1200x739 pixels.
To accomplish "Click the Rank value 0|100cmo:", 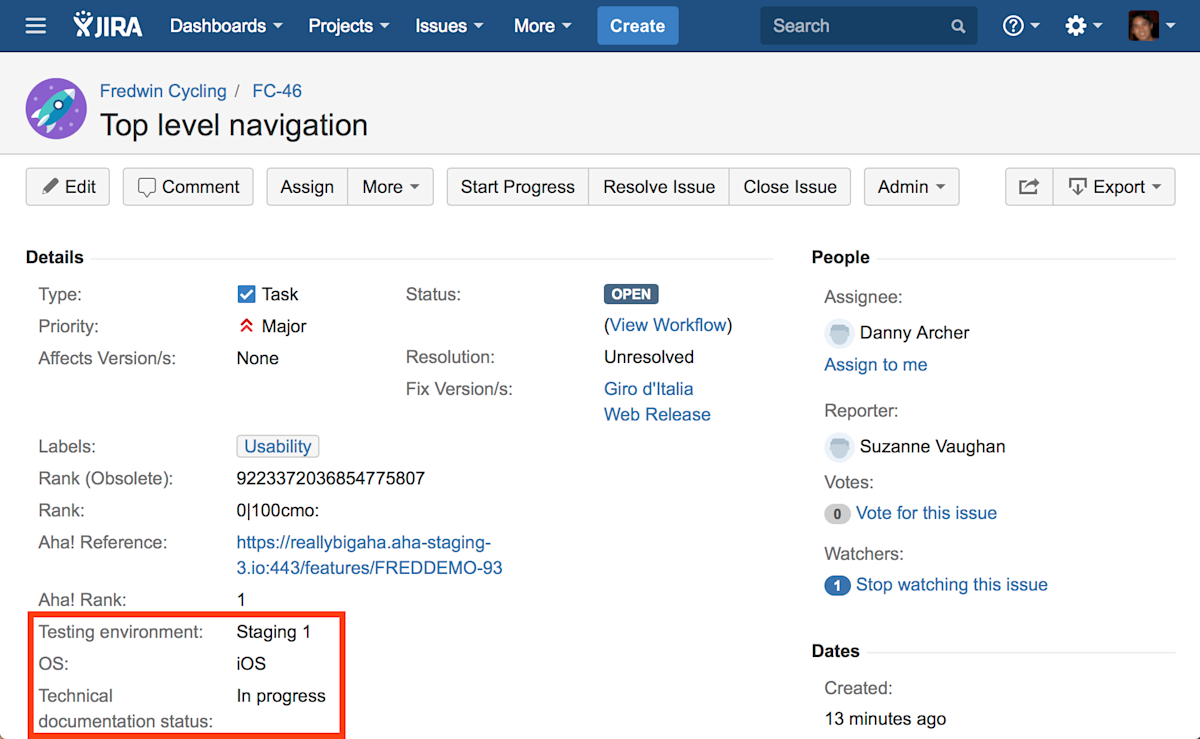I will pyautogui.click(x=278, y=511).
